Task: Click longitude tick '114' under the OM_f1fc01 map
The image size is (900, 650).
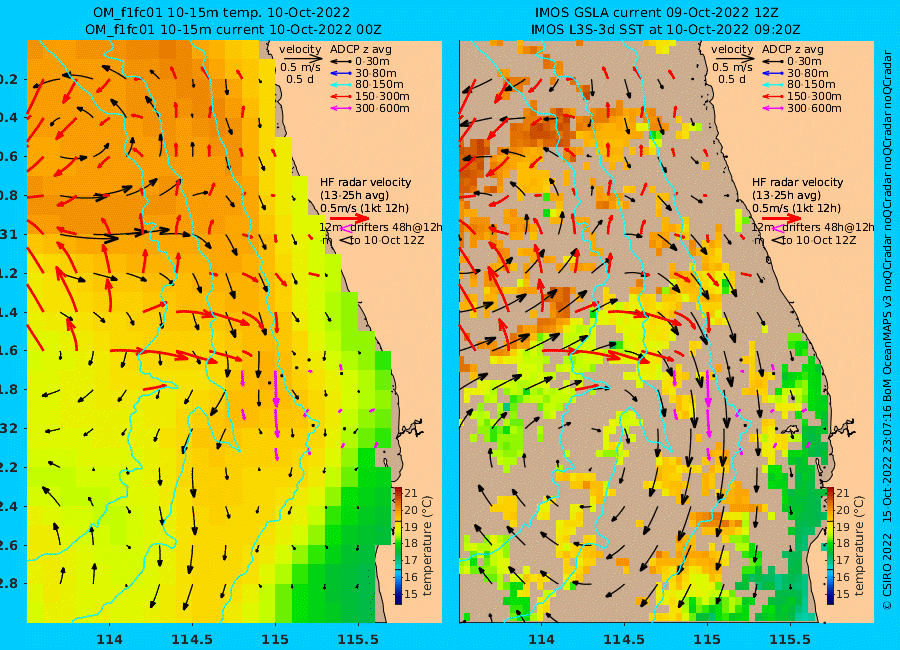Action: [x=110, y=639]
